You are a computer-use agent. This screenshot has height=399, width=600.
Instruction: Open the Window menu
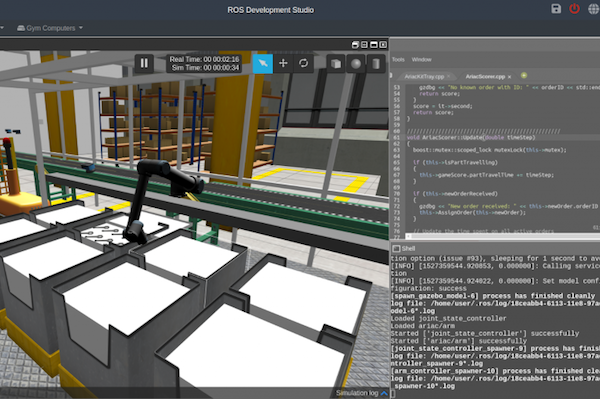click(421, 60)
